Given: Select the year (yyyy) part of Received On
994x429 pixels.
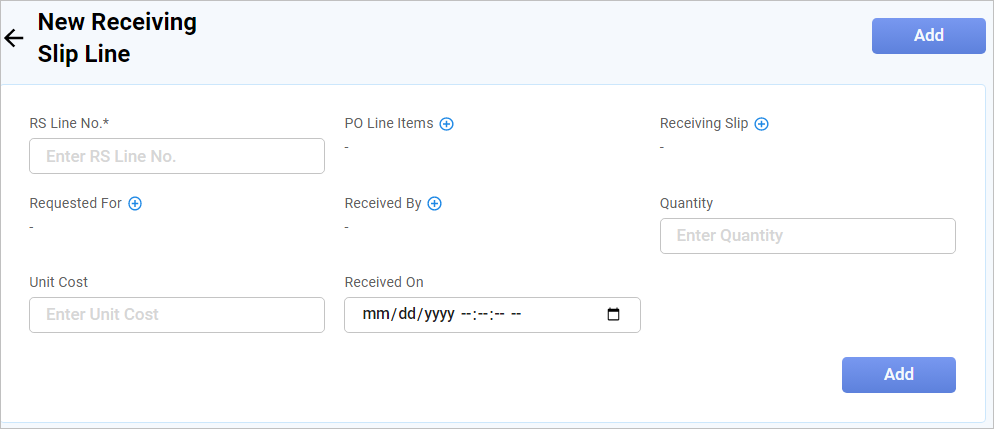Looking at the screenshot, I should click(x=439, y=314).
